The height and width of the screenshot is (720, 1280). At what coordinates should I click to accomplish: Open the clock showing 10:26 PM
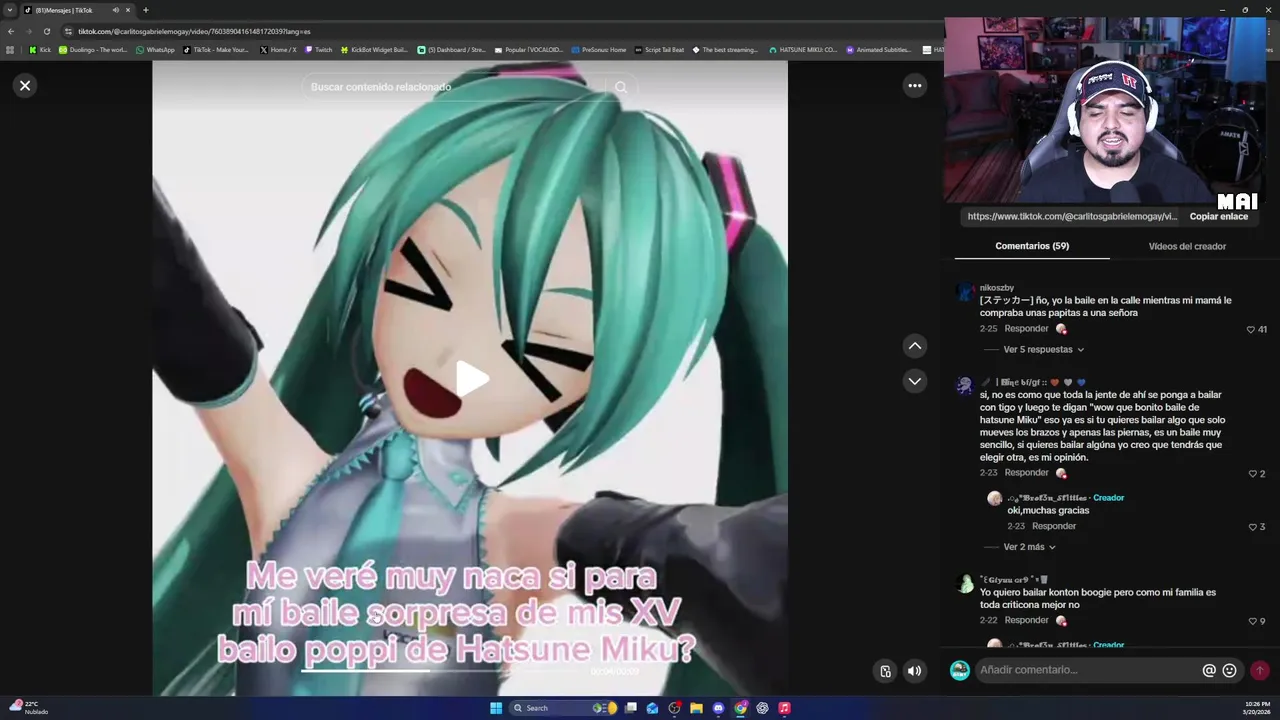pyautogui.click(x=1257, y=708)
